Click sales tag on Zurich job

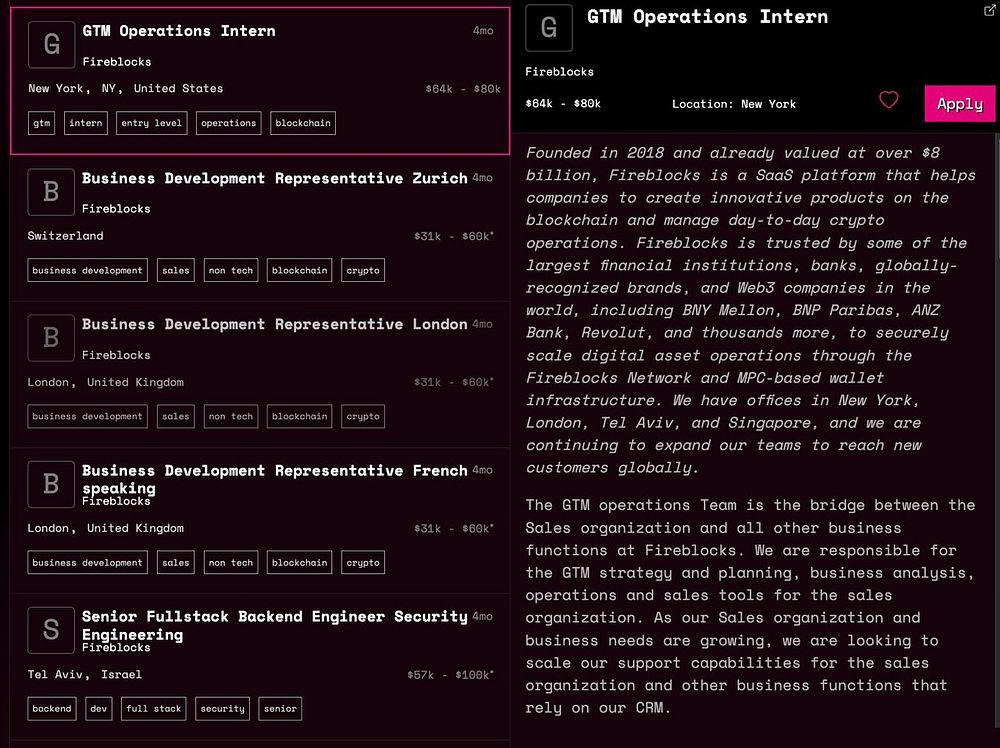coord(175,270)
